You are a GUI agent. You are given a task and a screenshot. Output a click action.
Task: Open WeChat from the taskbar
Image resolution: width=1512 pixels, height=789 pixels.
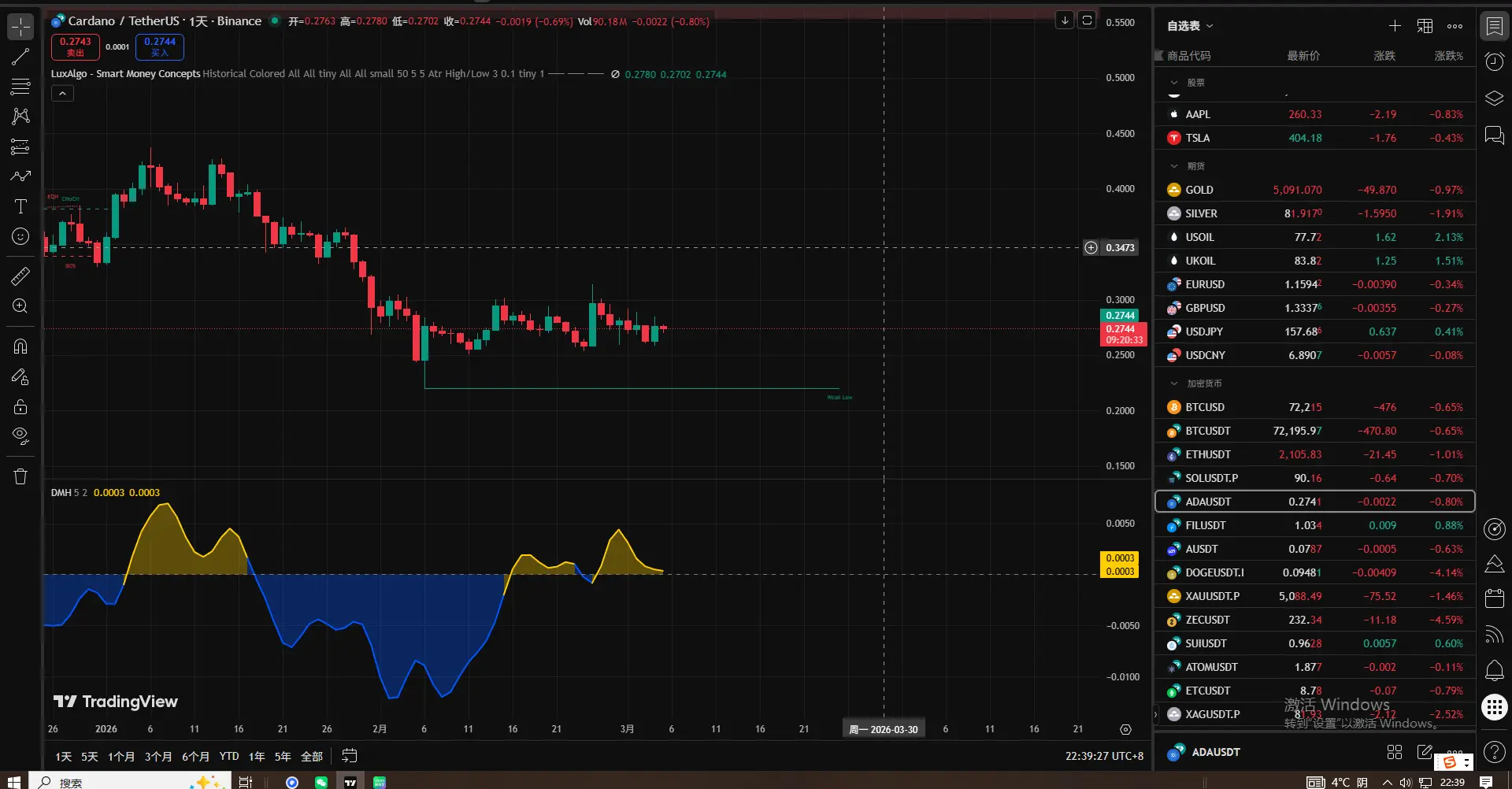tap(321, 782)
